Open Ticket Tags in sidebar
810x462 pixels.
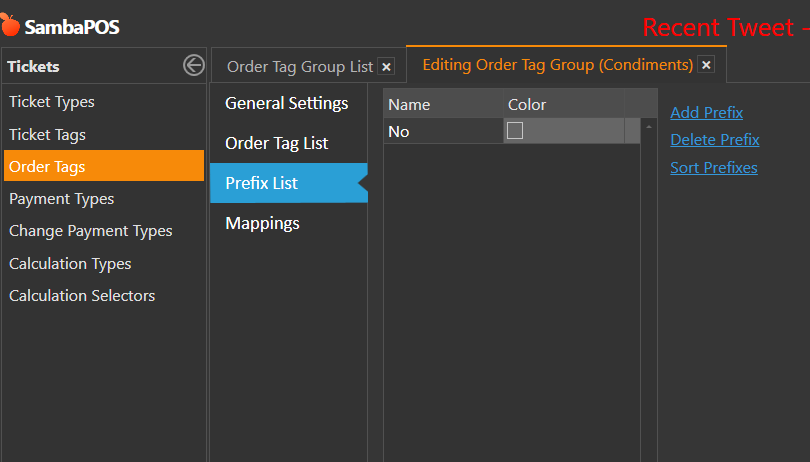pos(47,134)
